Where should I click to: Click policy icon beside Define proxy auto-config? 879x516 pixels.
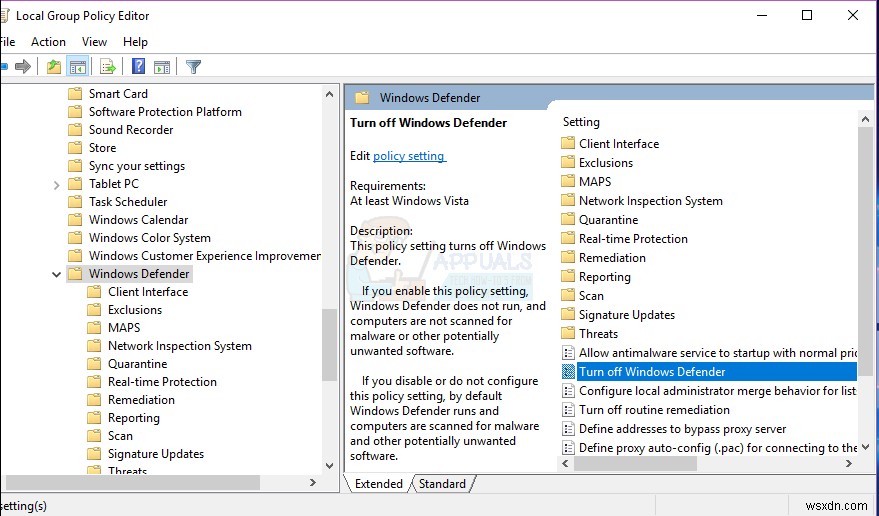coord(568,448)
